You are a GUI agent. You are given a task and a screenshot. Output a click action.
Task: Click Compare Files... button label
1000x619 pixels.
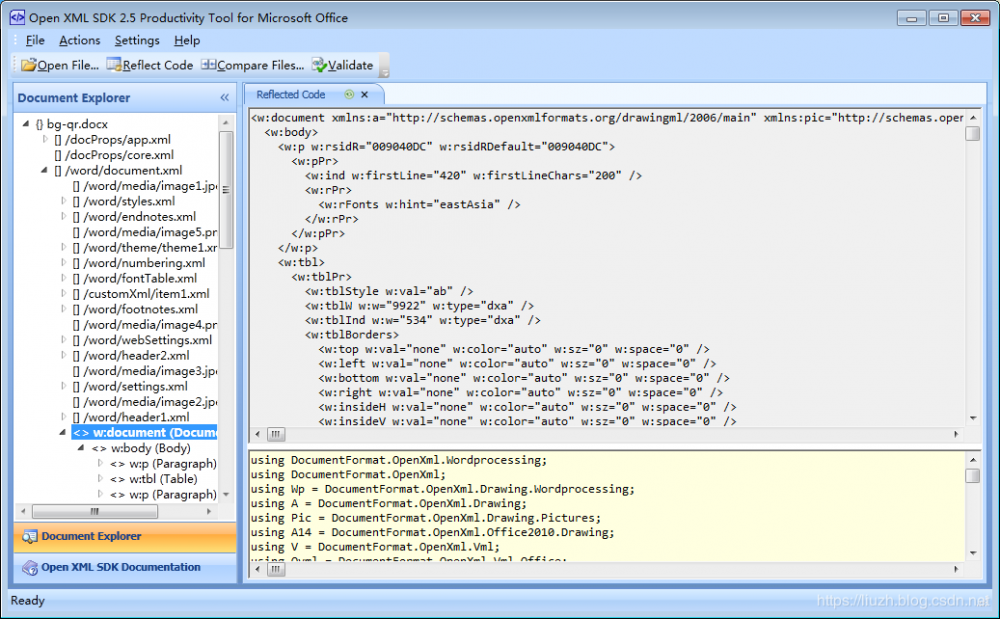(x=260, y=65)
